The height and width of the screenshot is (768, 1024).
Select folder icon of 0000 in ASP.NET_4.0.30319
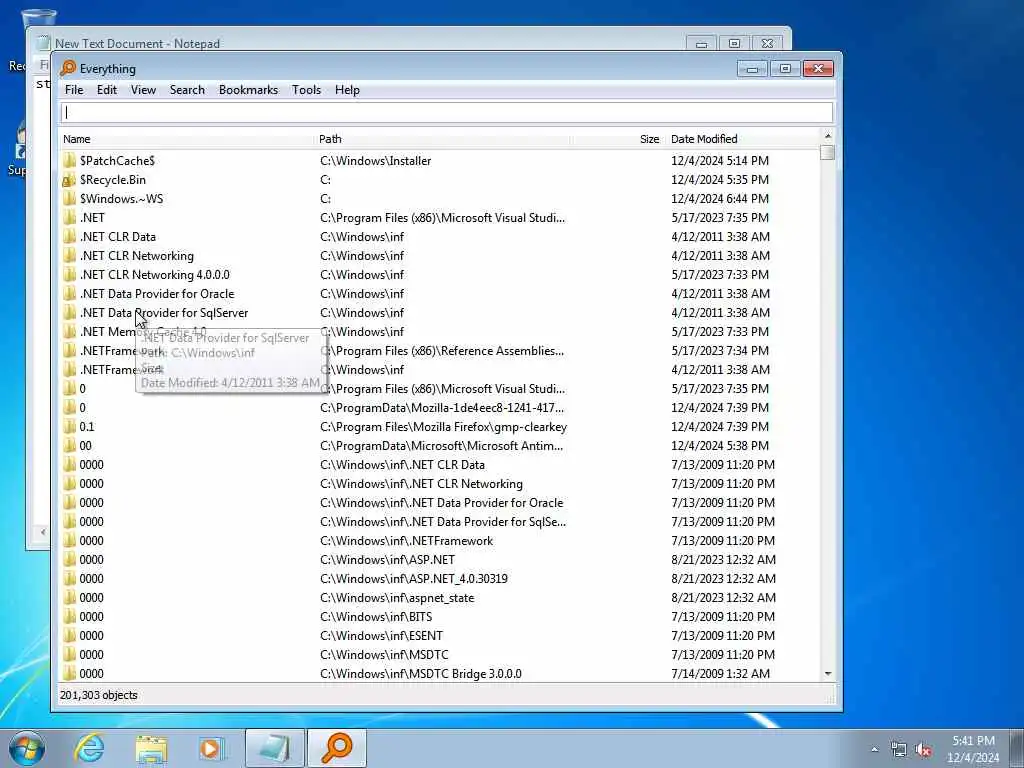click(70, 579)
